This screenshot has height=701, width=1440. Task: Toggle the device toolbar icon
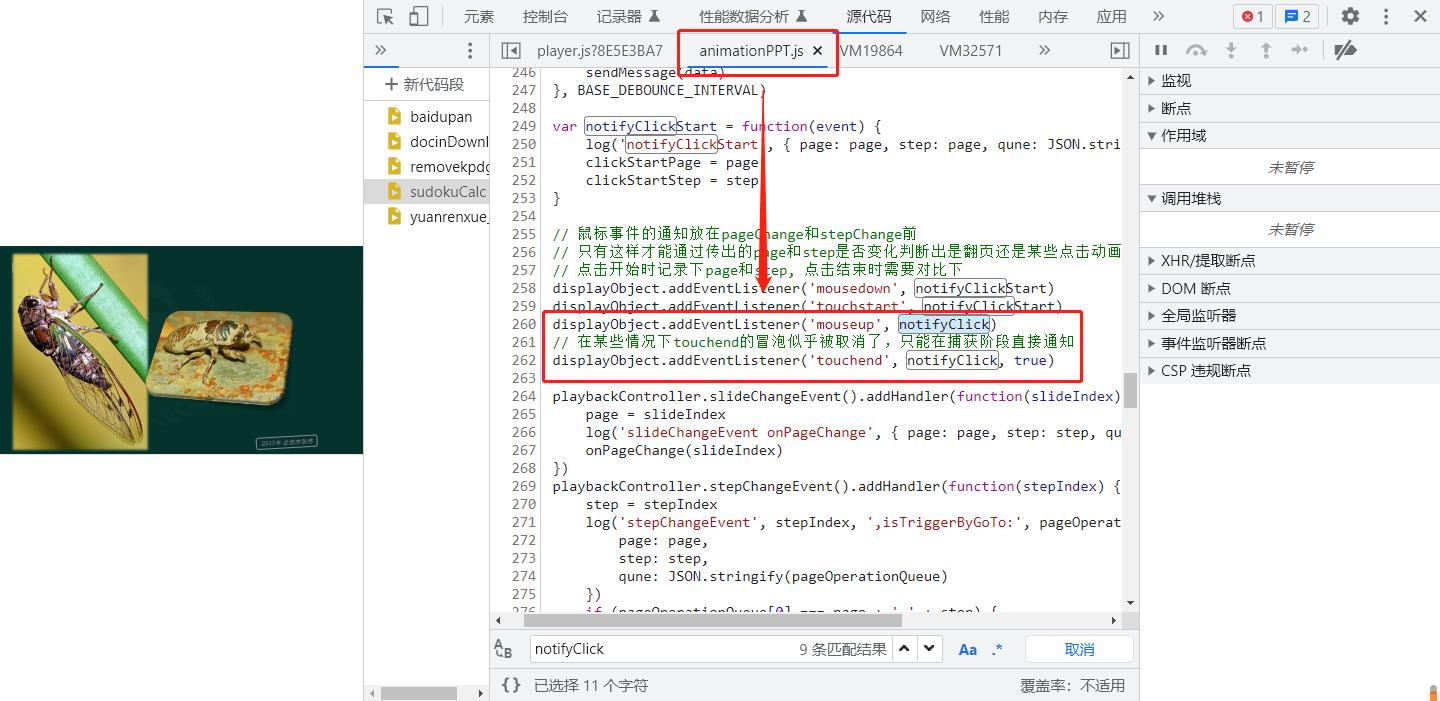coord(418,16)
